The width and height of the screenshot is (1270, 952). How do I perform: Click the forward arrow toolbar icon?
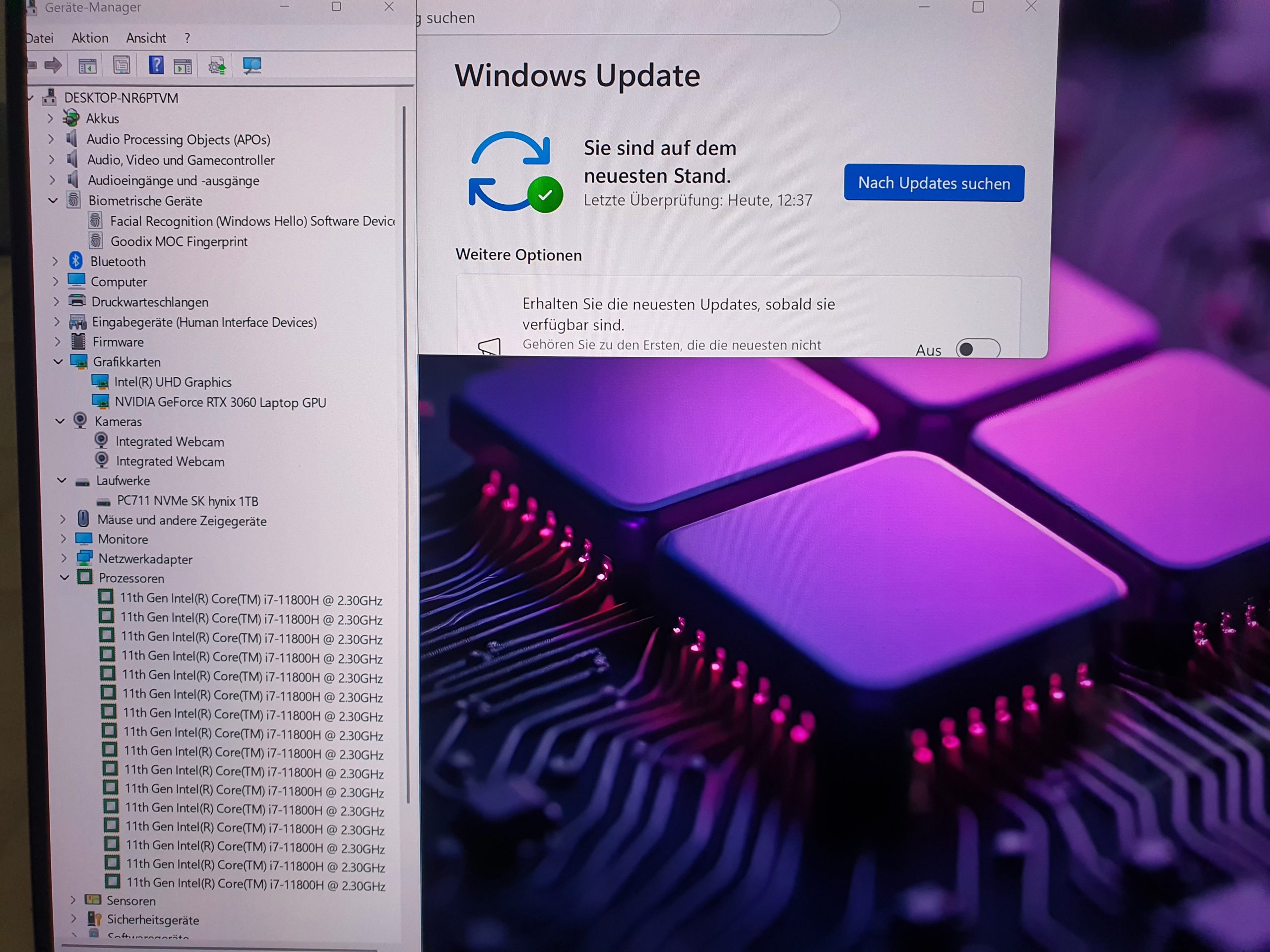coord(53,65)
